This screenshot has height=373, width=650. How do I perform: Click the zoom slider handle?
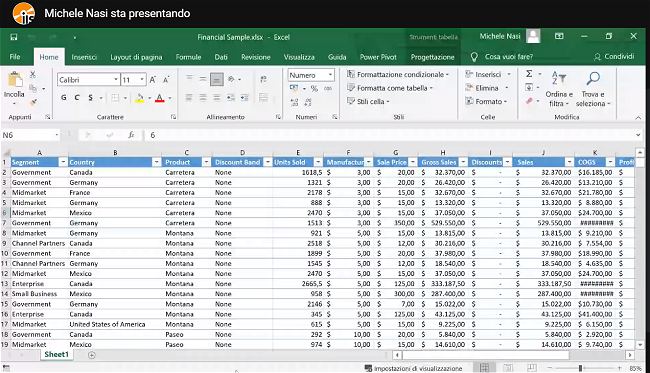580,368
